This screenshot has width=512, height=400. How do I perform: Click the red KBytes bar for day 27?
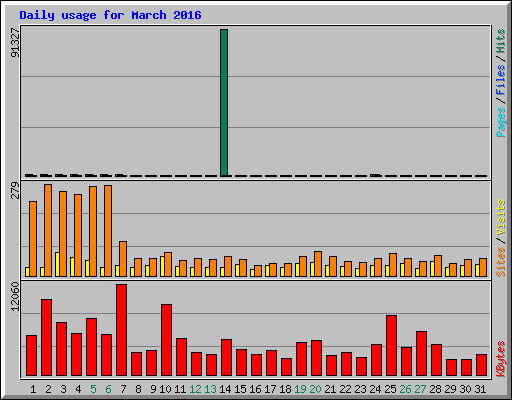click(422, 354)
